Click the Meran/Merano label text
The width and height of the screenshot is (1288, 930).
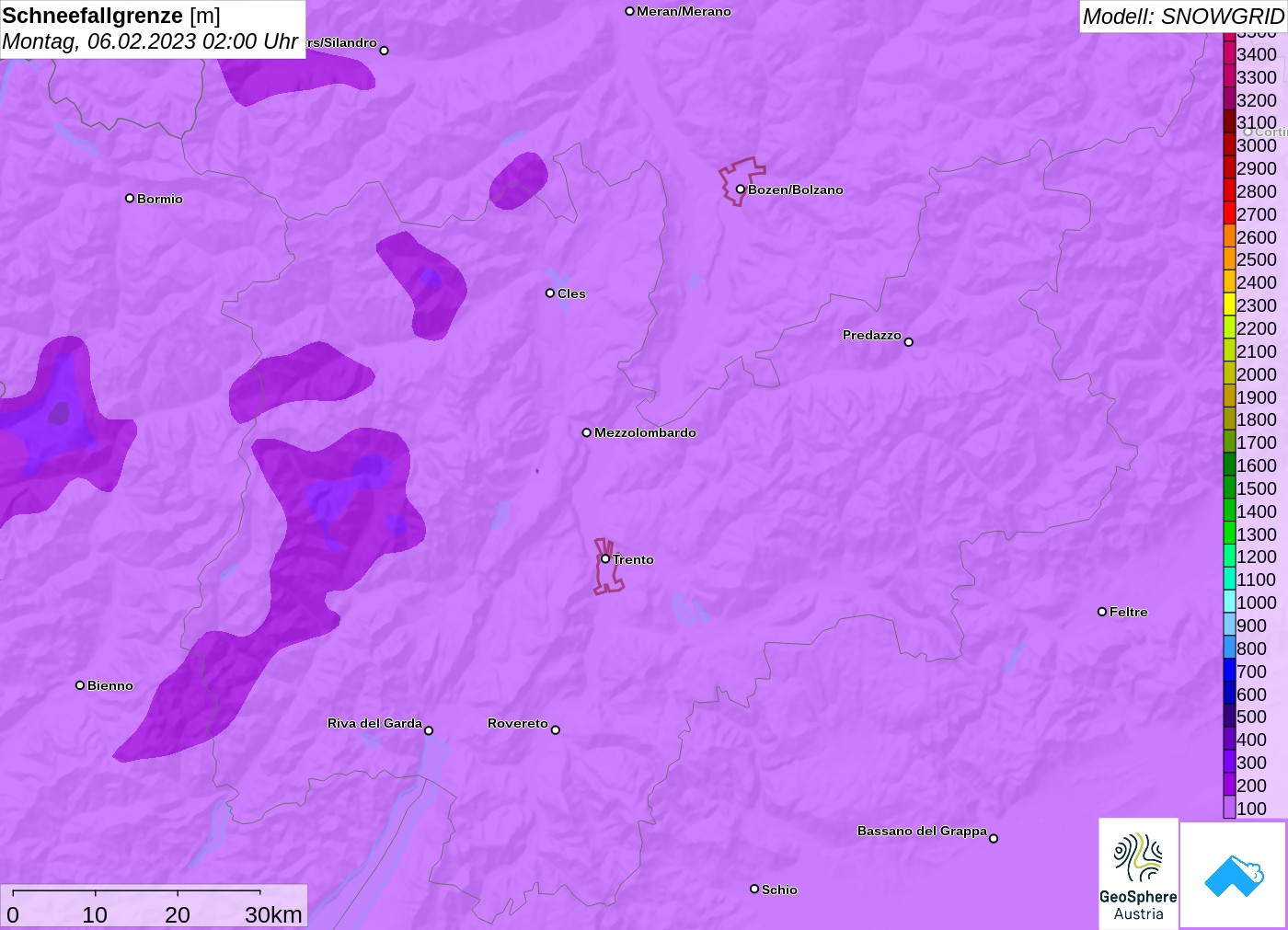(684, 11)
